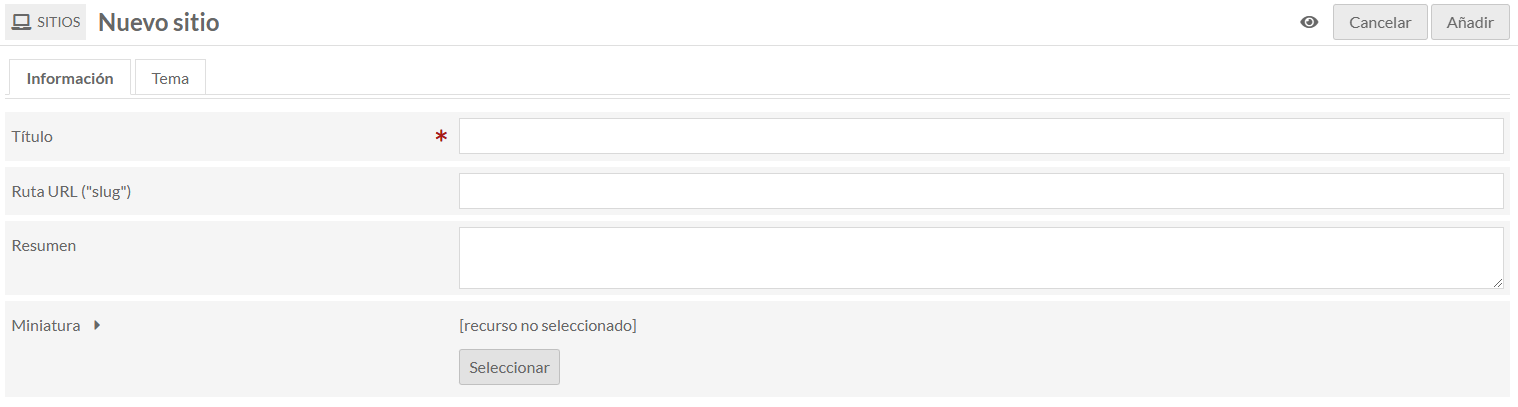Go back to SITIOS list link
The image size is (1518, 407).
(x=46, y=22)
